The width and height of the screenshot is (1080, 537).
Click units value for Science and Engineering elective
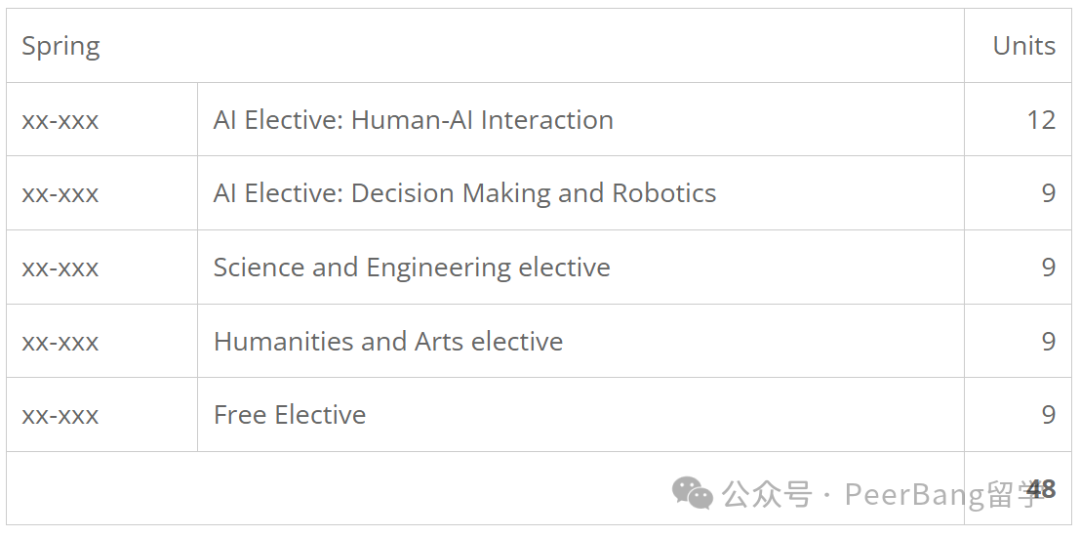tap(1048, 267)
